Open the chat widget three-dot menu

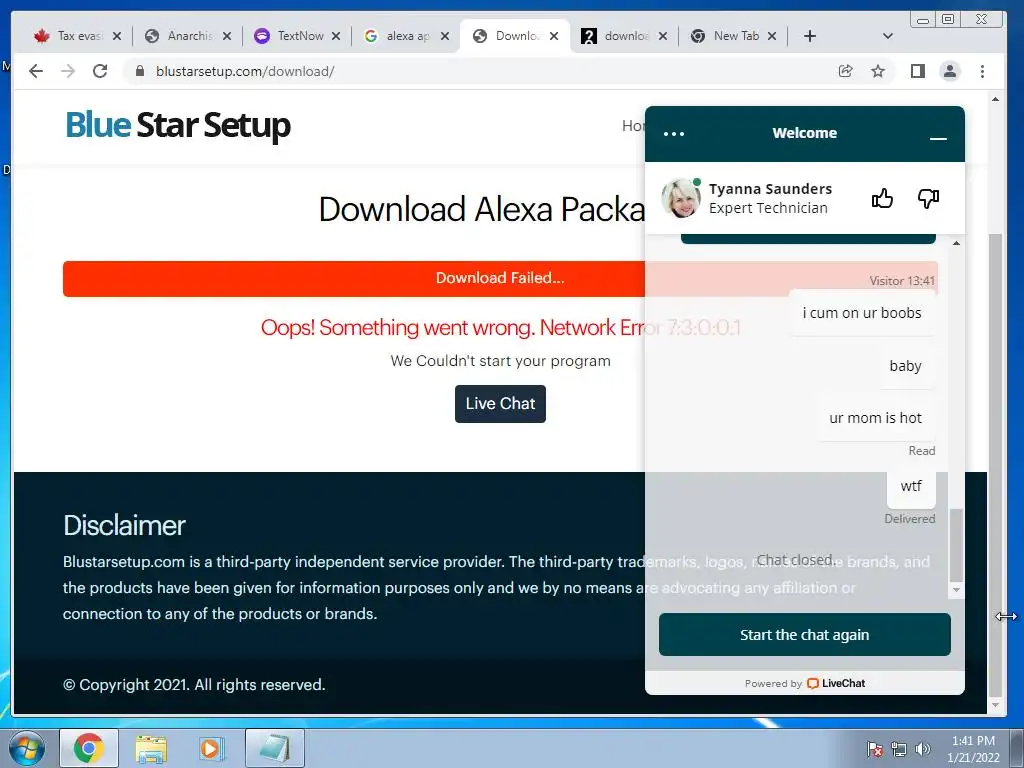674,134
